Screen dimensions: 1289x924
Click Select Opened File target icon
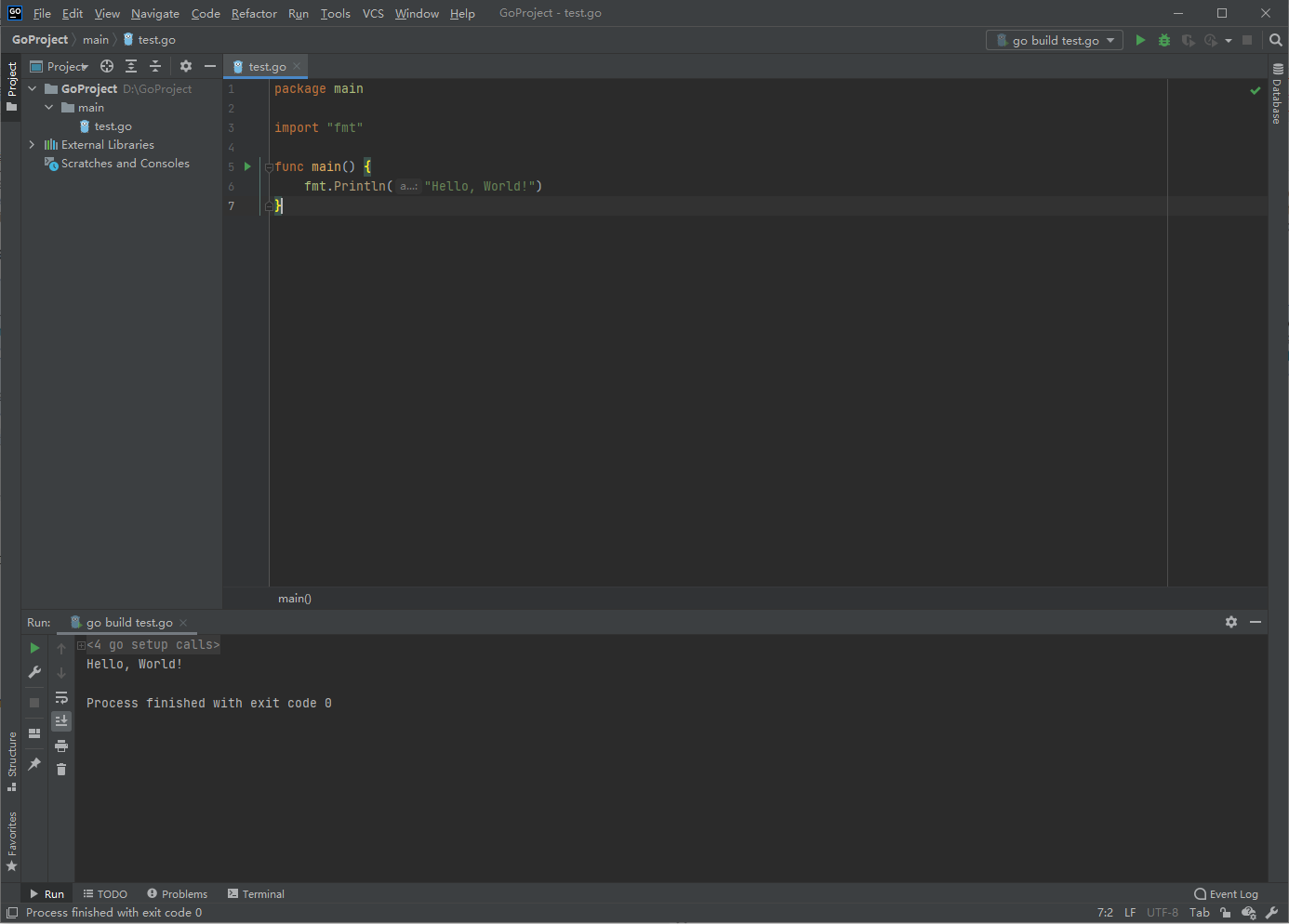(x=107, y=66)
